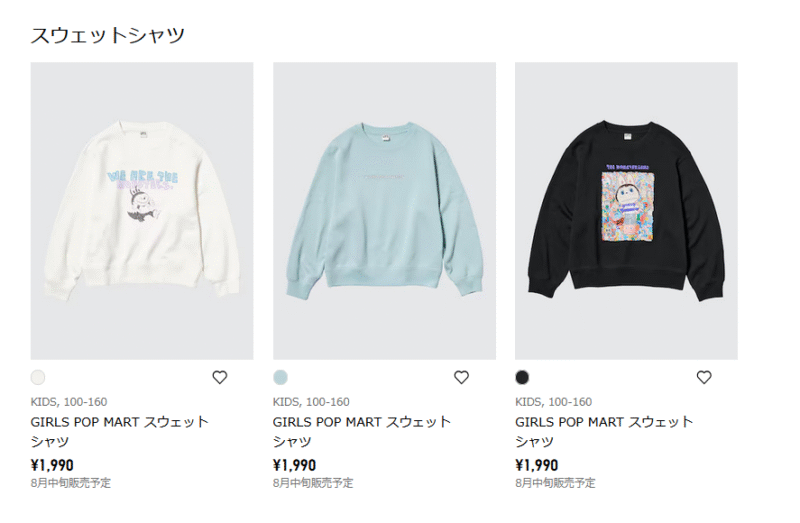This screenshot has height=523, width=800.
Task: Select the off-white color swatch
Action: click(38, 378)
